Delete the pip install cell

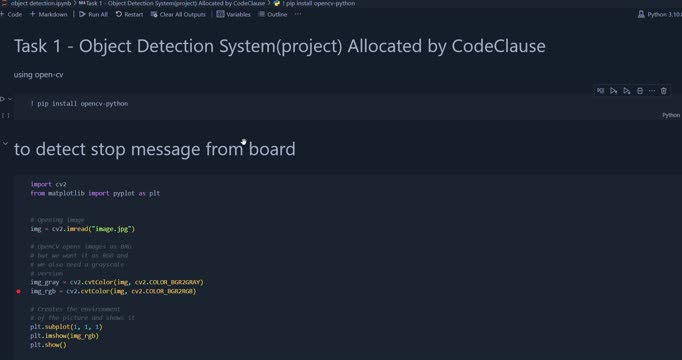663,91
